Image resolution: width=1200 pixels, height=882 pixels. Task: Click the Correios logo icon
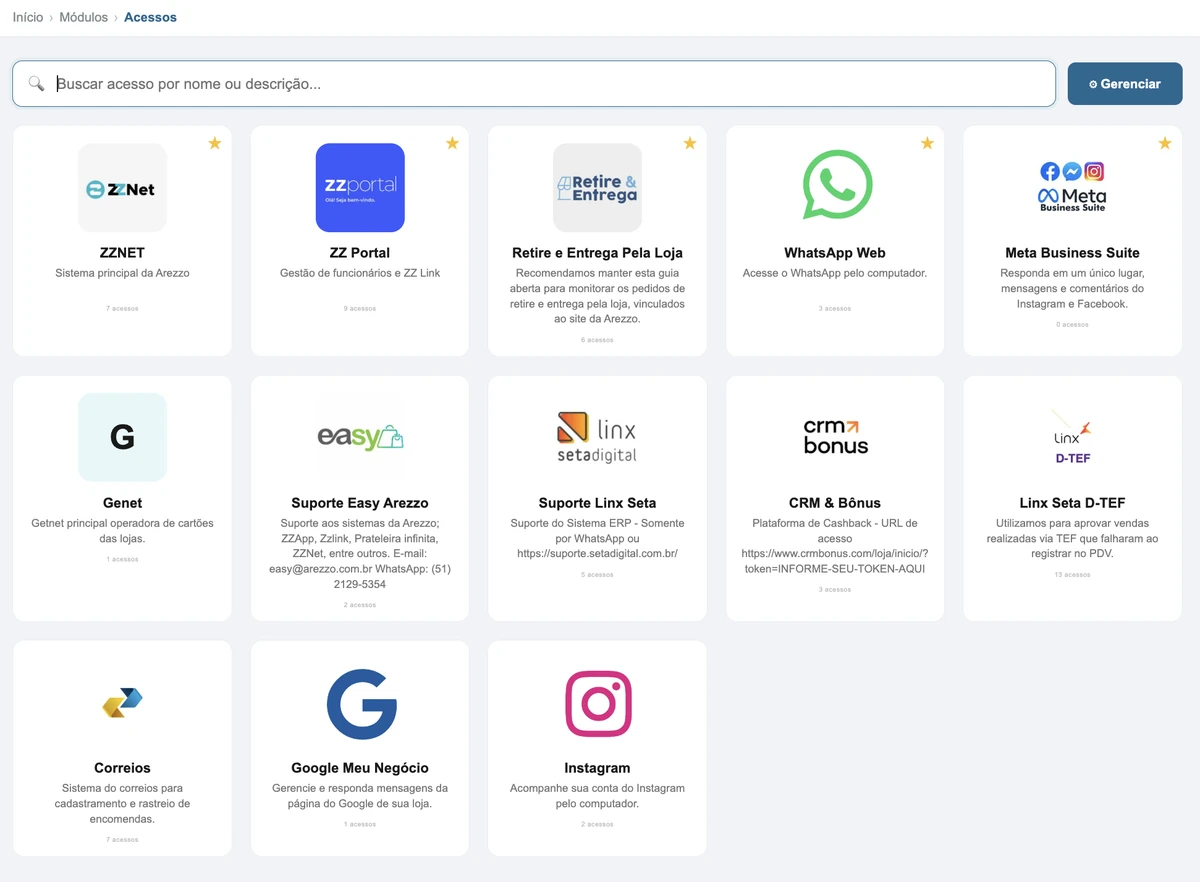[122, 703]
